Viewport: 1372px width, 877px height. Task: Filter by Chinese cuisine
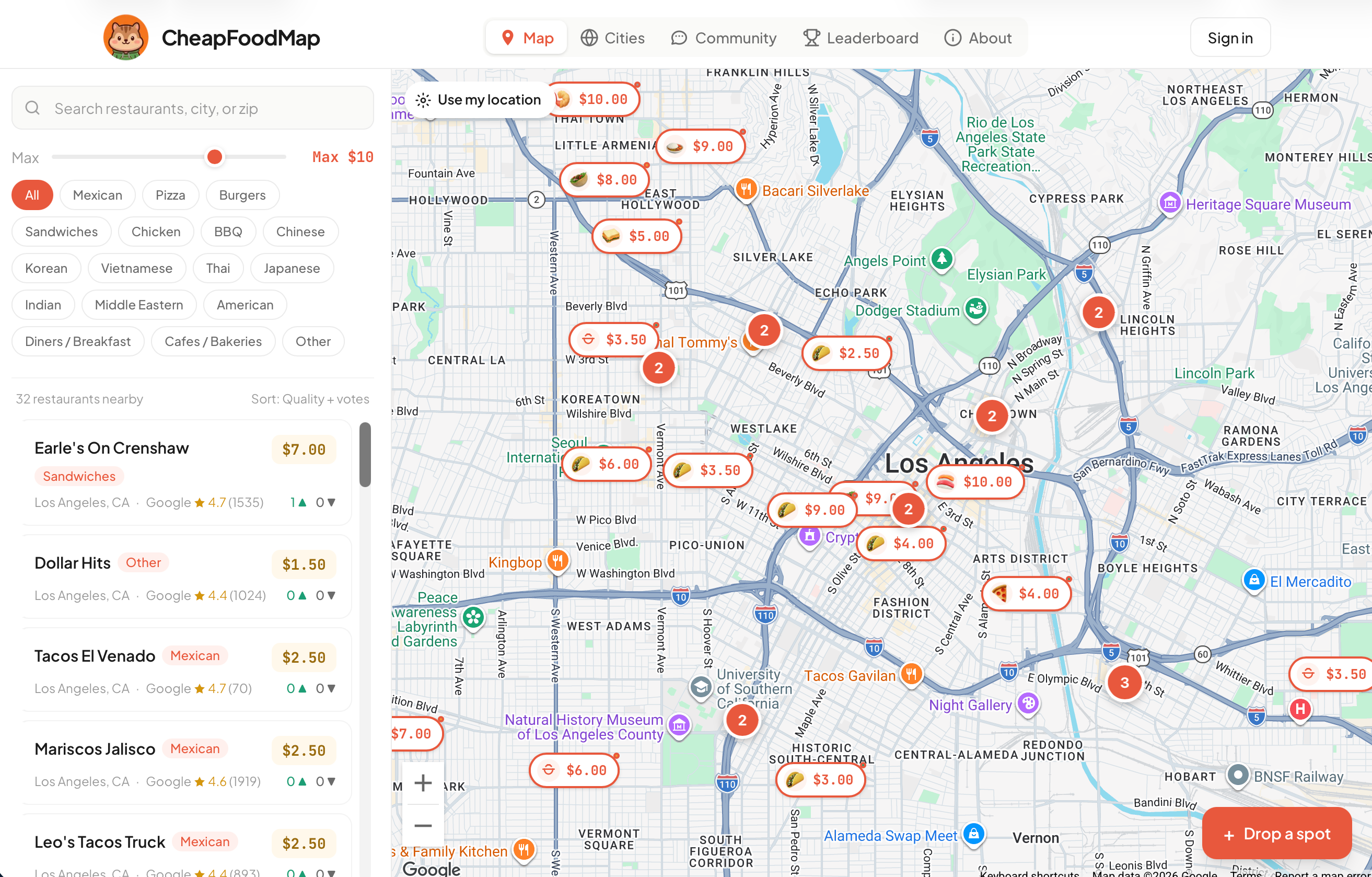[x=300, y=232]
